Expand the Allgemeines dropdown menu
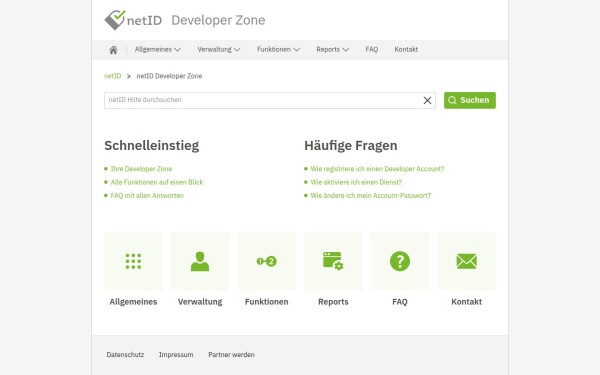Image resolution: width=600 pixels, height=375 pixels. (x=158, y=49)
